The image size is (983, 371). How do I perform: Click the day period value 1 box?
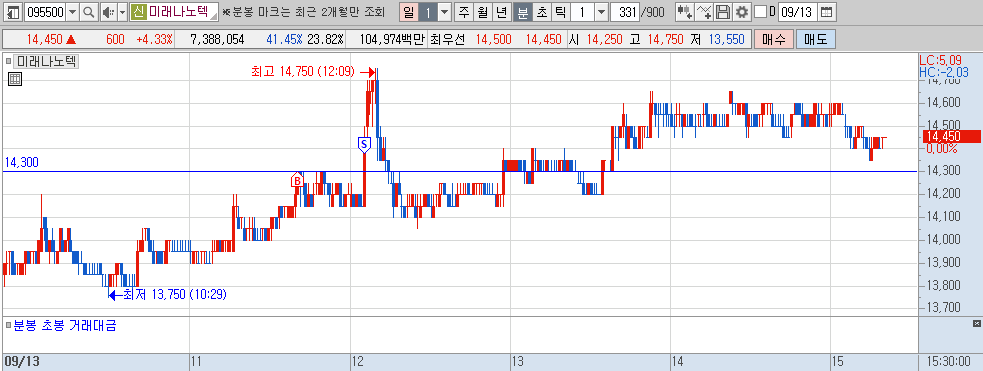[428, 11]
